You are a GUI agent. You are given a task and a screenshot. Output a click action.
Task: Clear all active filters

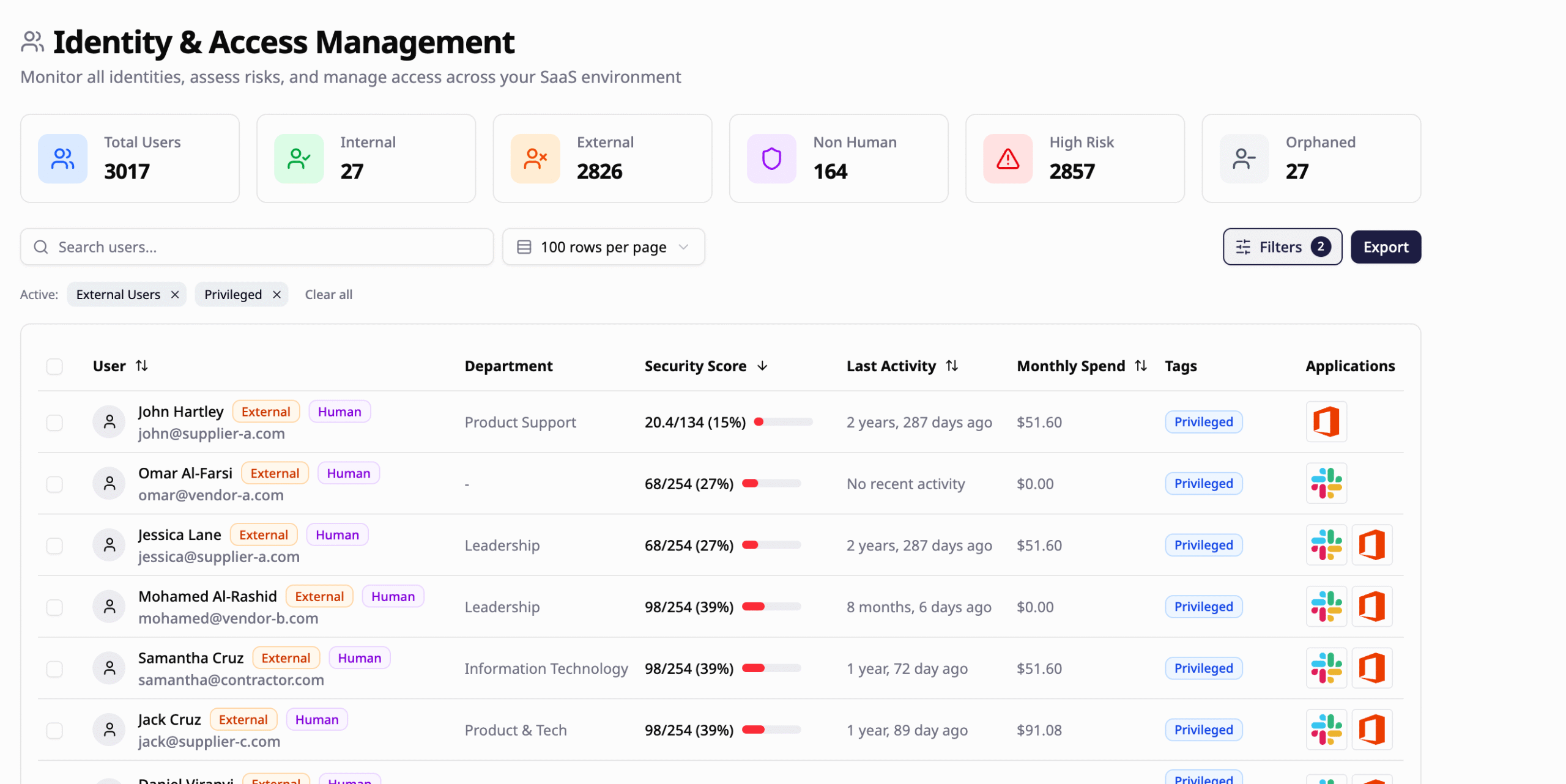click(328, 295)
